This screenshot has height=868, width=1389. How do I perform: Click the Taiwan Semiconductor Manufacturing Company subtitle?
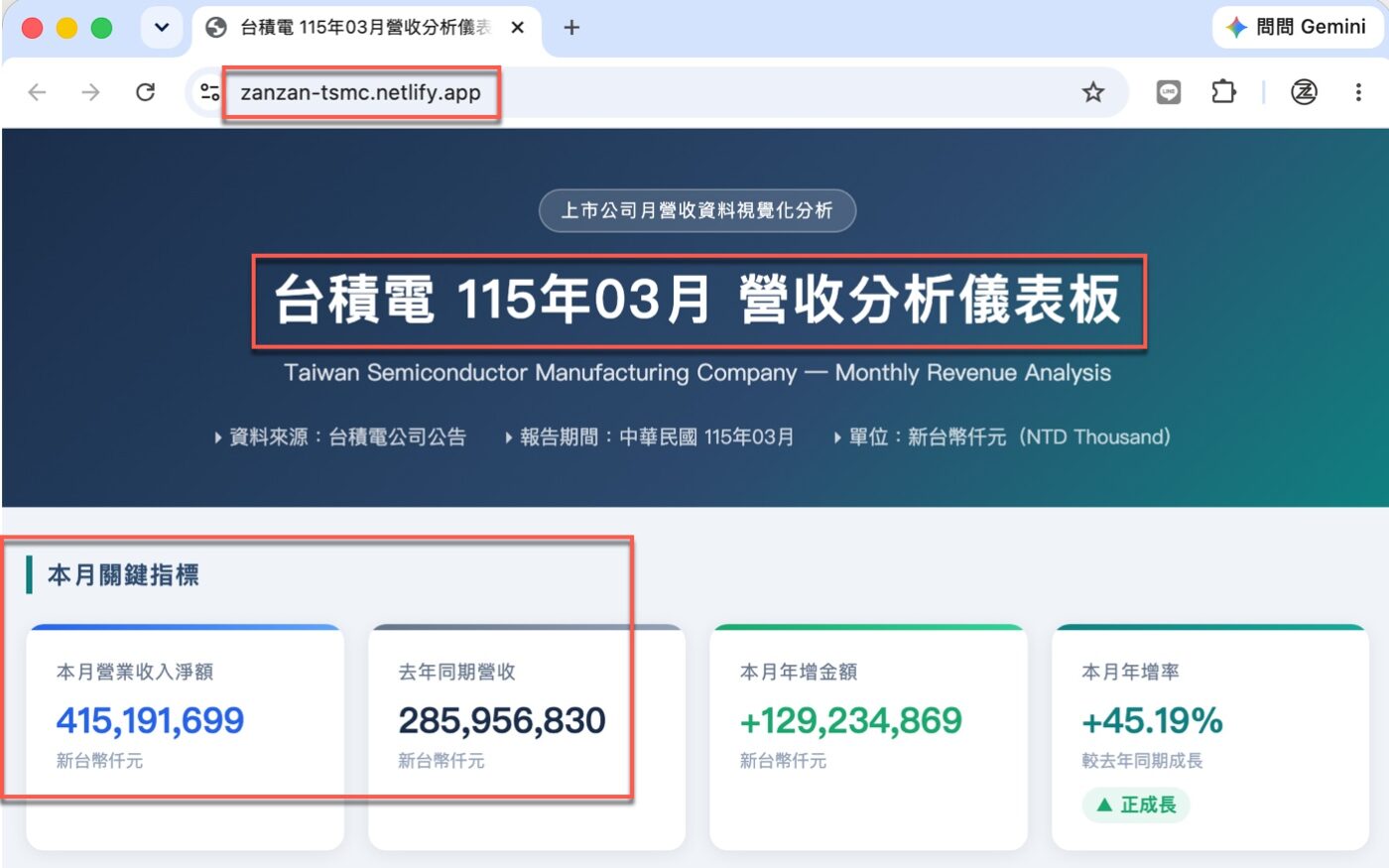(x=697, y=373)
